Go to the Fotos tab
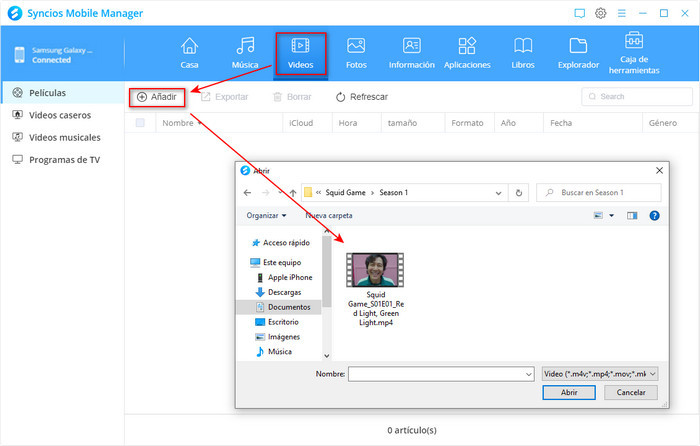 [356, 53]
